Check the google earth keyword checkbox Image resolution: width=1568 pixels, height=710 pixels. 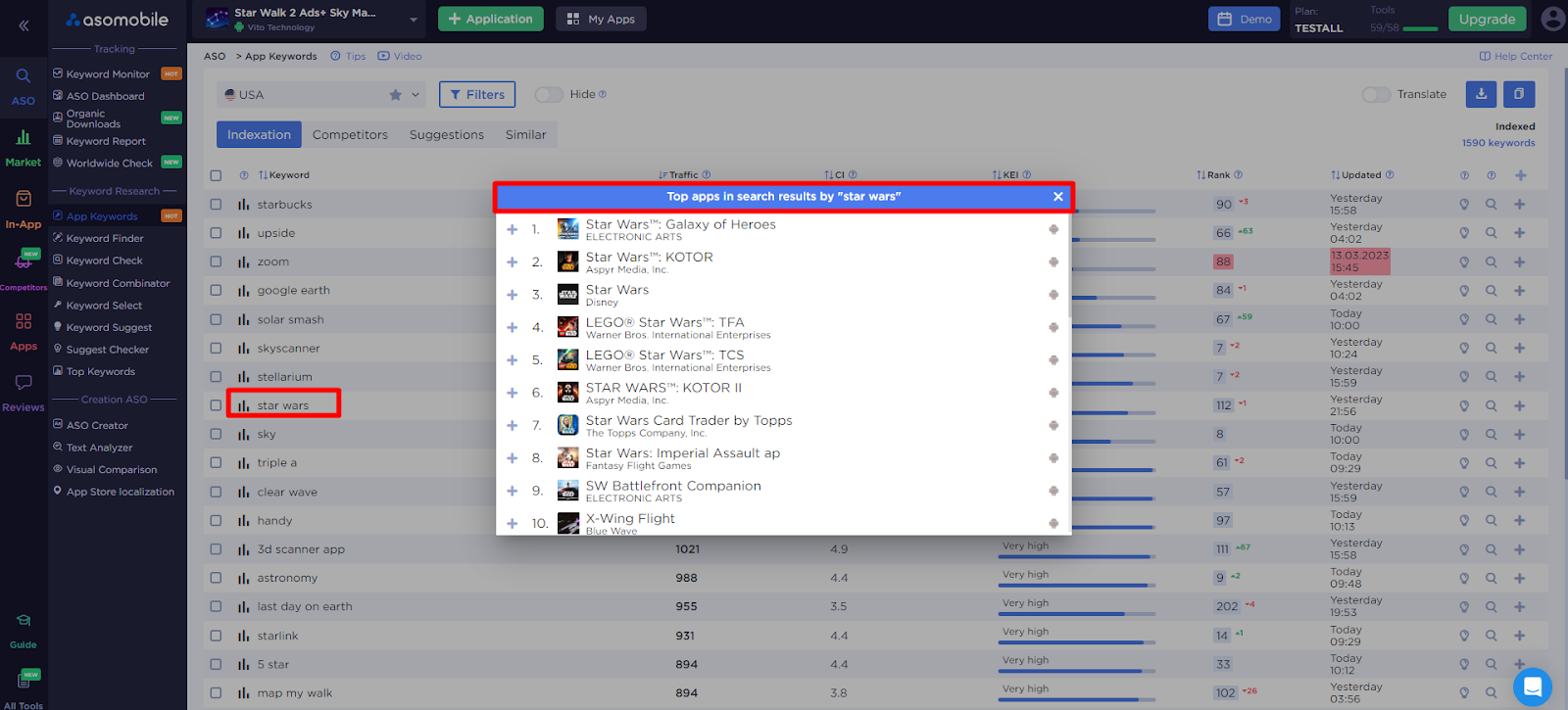[x=216, y=291]
